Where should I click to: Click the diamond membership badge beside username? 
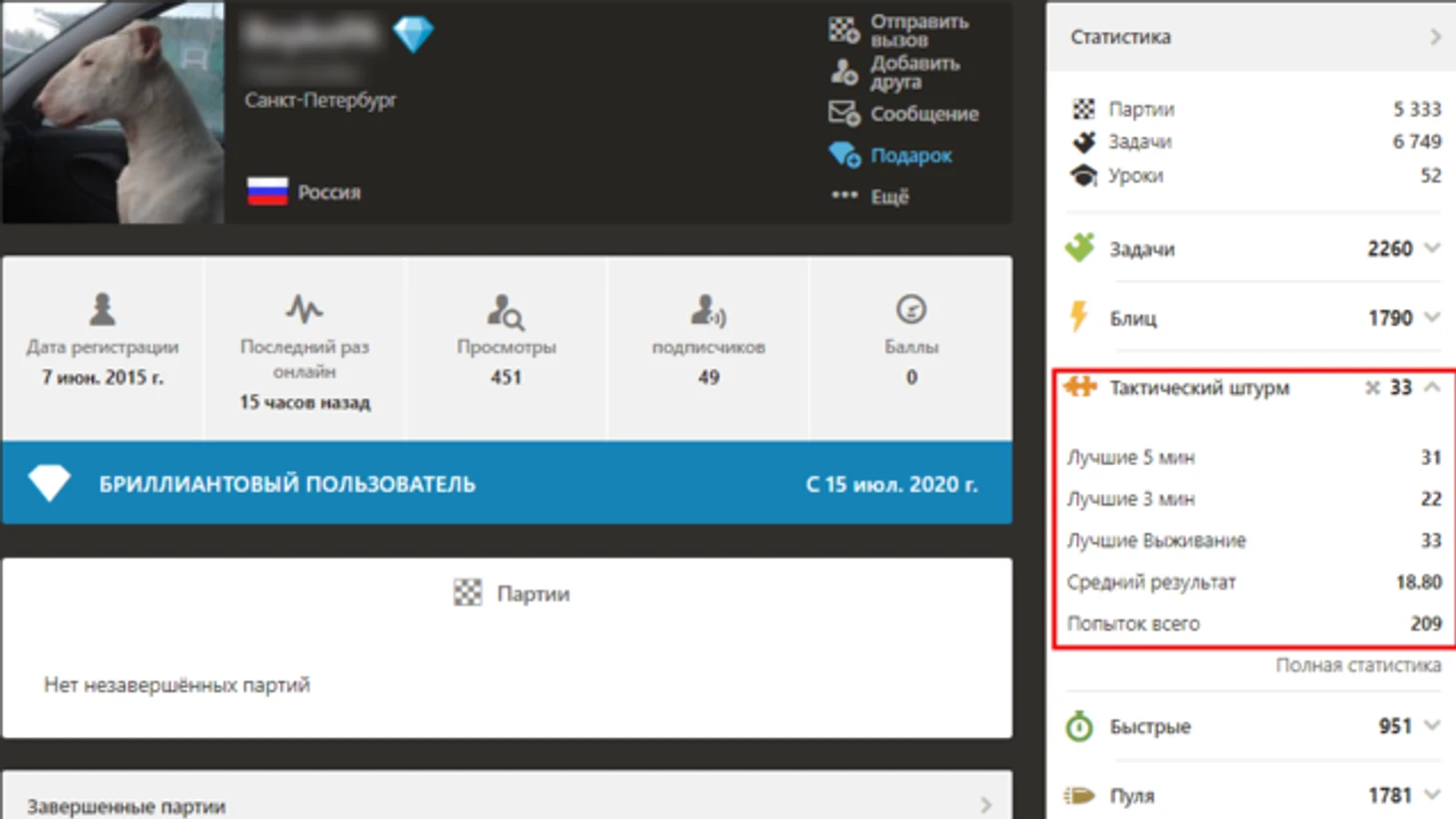413,35
